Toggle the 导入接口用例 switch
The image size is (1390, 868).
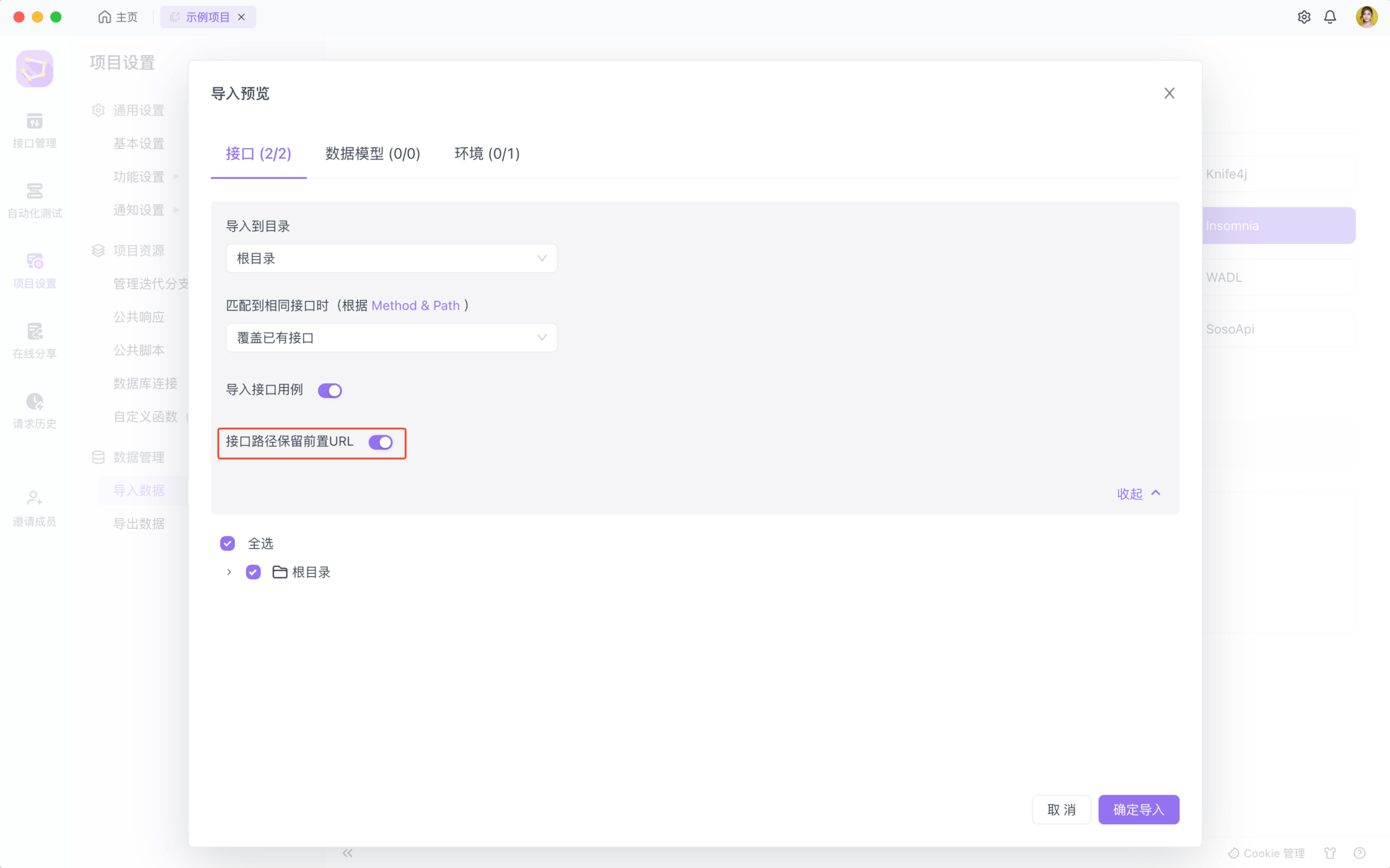pos(329,390)
